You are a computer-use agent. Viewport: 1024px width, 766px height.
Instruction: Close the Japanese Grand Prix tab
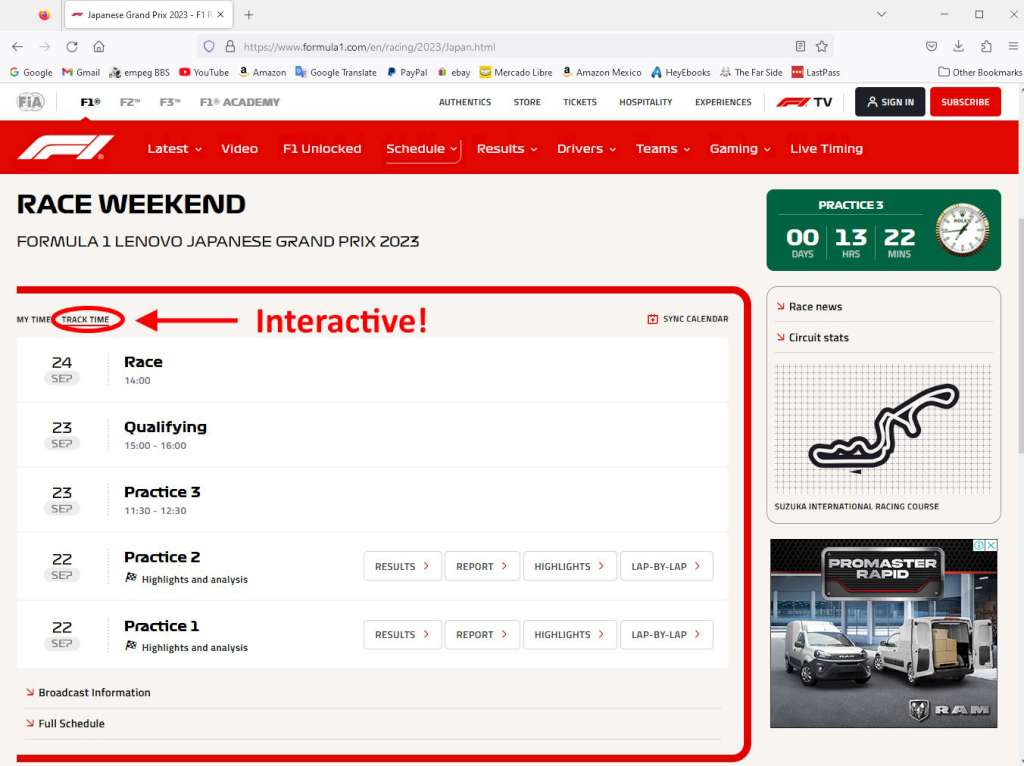(220, 14)
